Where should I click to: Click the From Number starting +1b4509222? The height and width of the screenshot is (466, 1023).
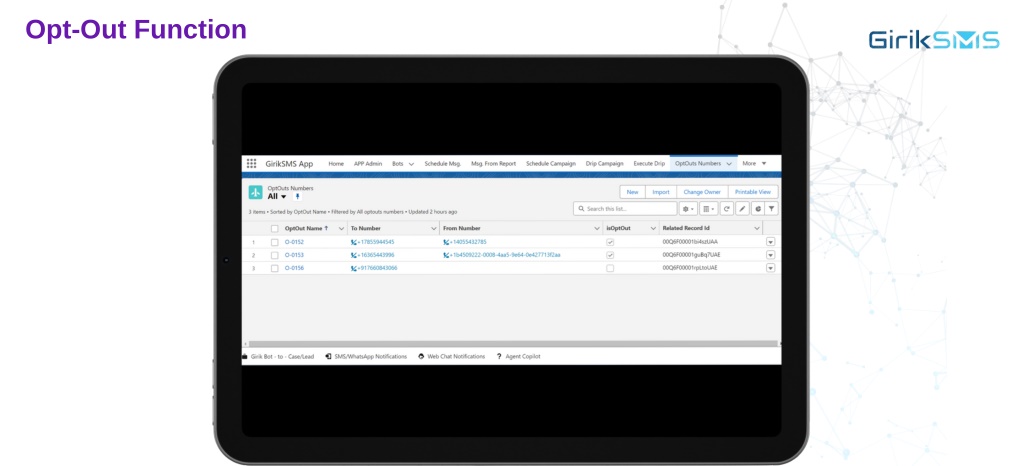505,255
